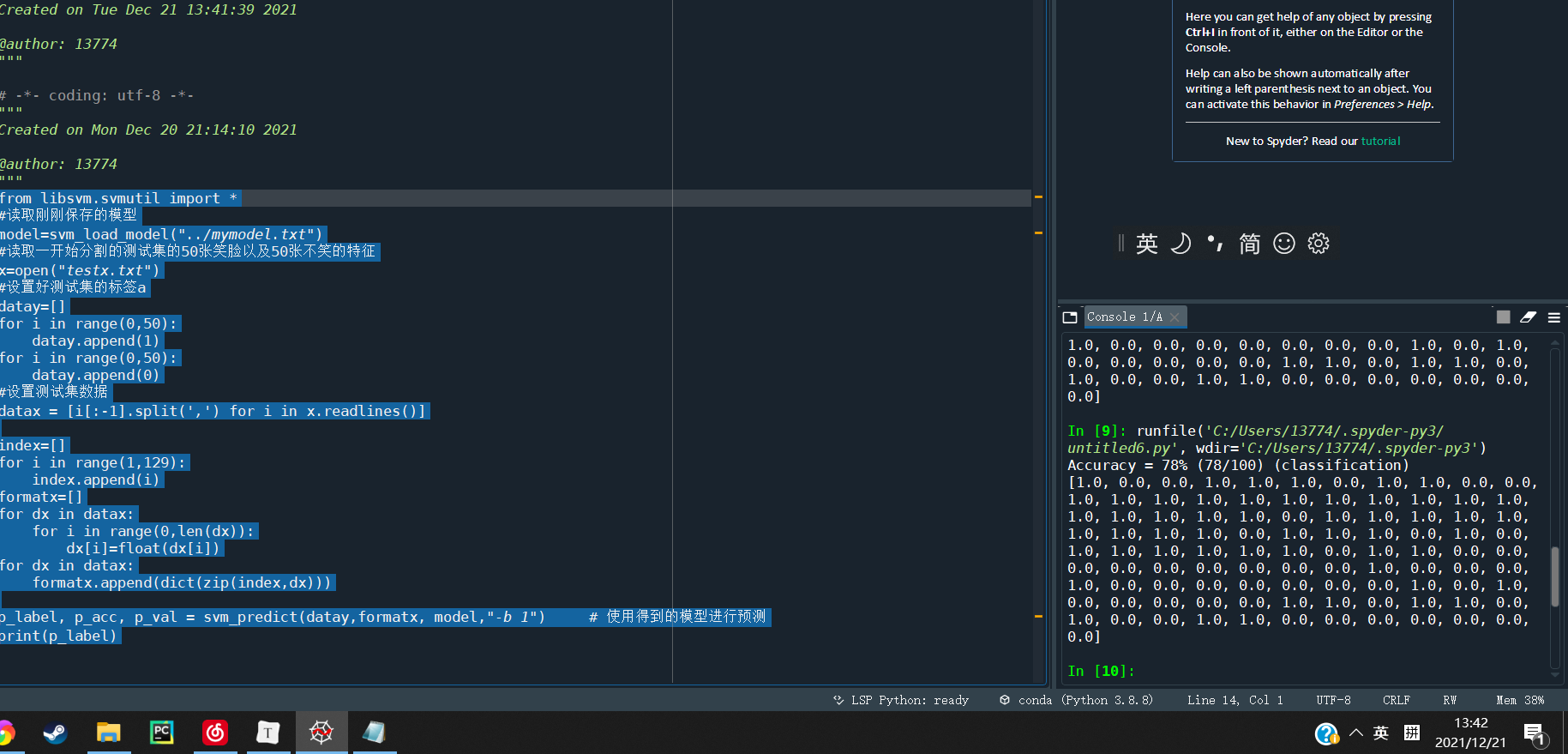Open NetEase Cloud Music from the taskbar
Image resolution: width=1568 pixels, height=754 pixels.
click(x=215, y=733)
